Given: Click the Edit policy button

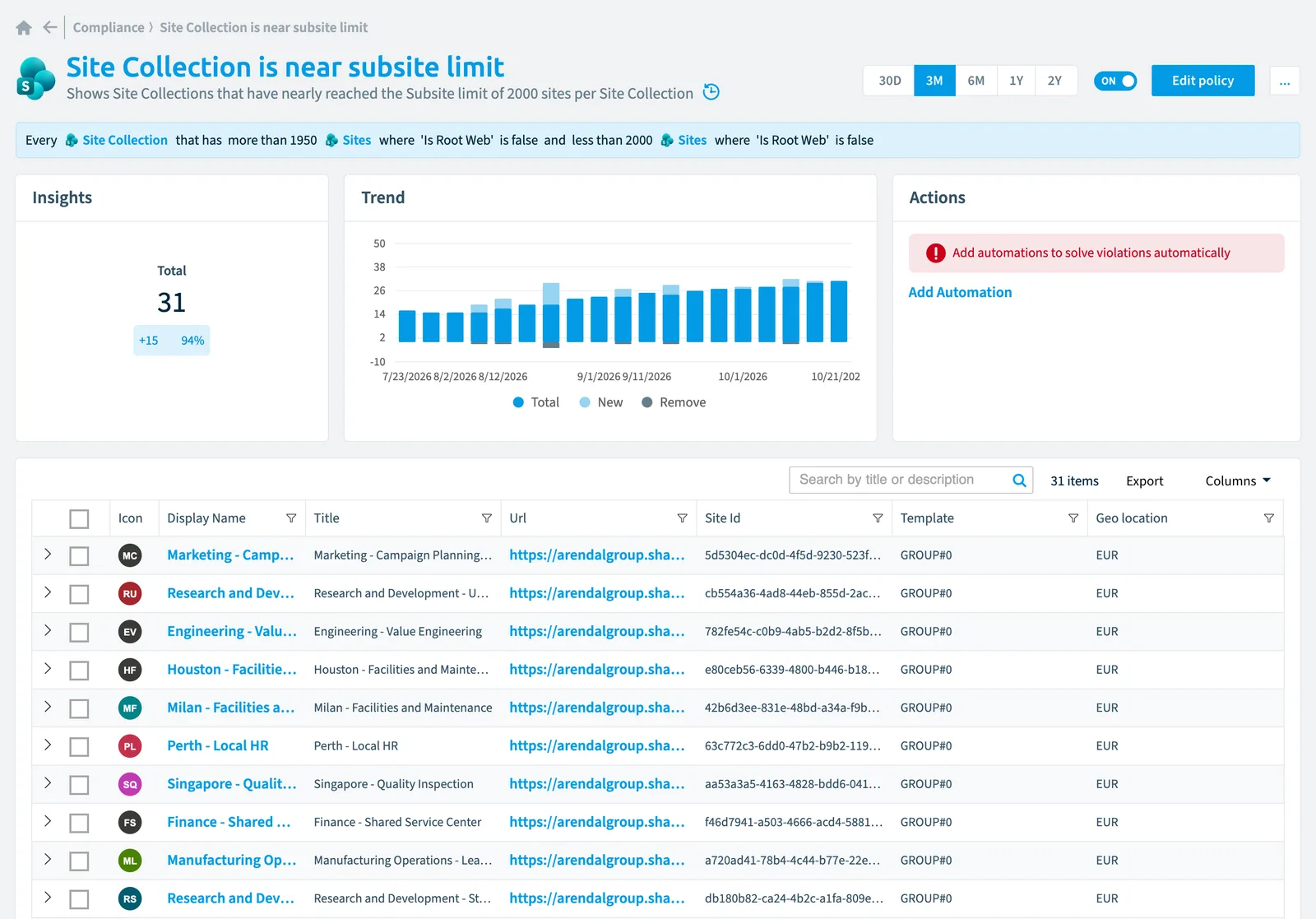Looking at the screenshot, I should pyautogui.click(x=1202, y=81).
